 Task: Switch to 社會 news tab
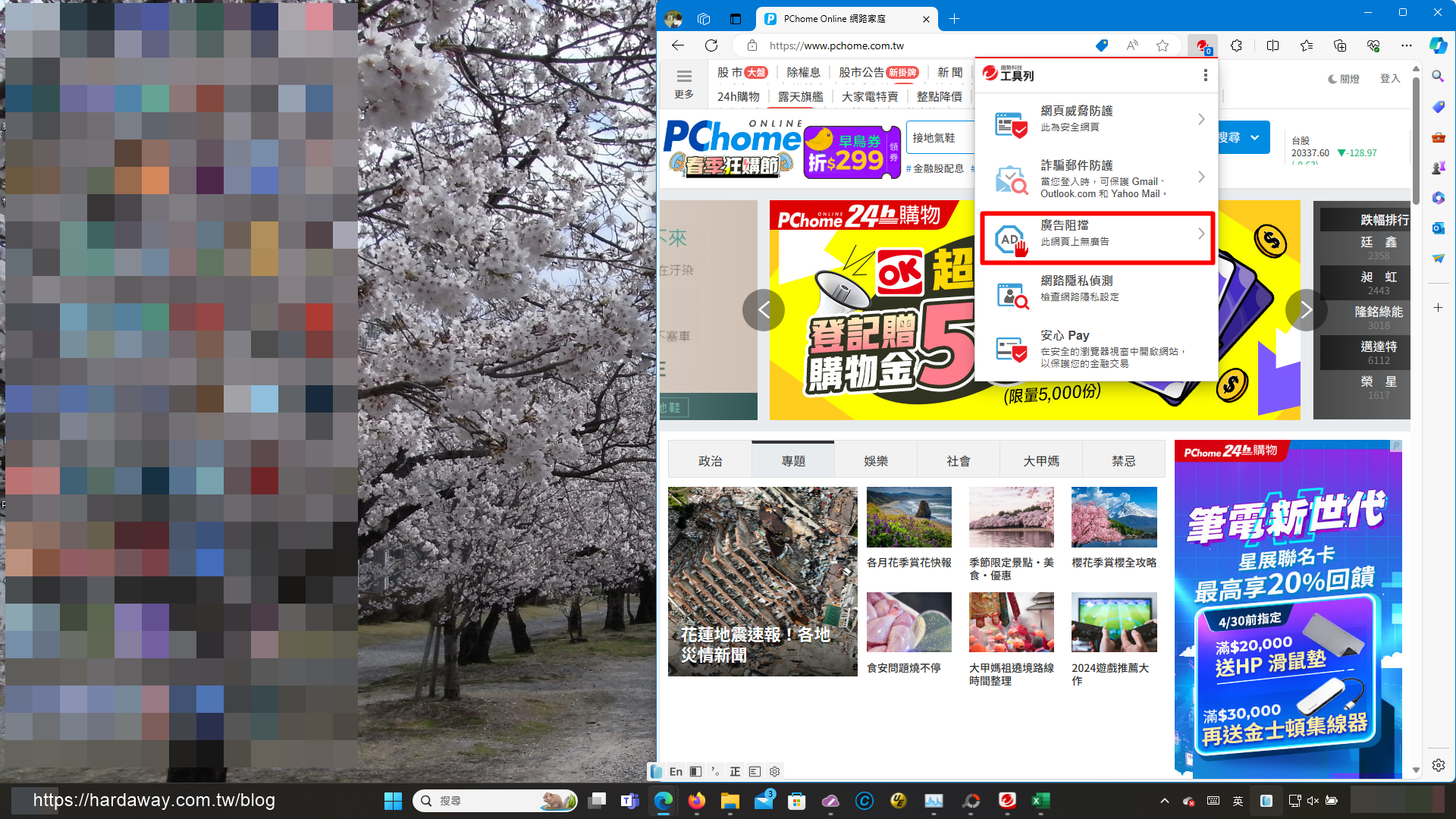(x=959, y=460)
